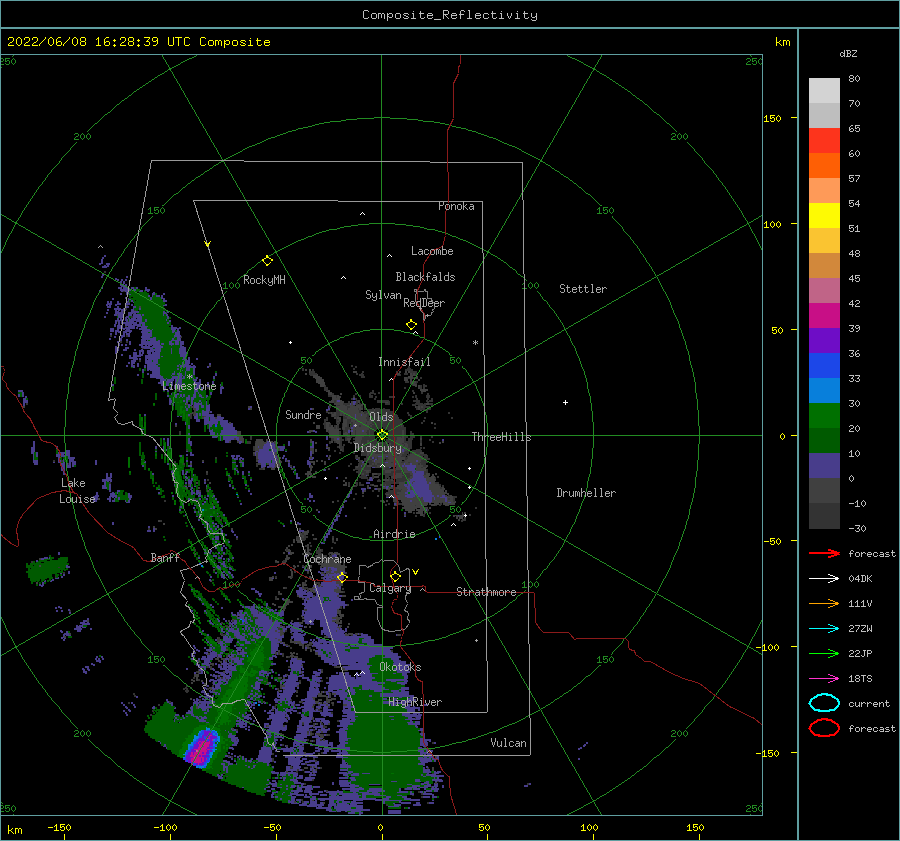Click the km unit label at top right
This screenshot has width=900, height=841.
tap(782, 42)
